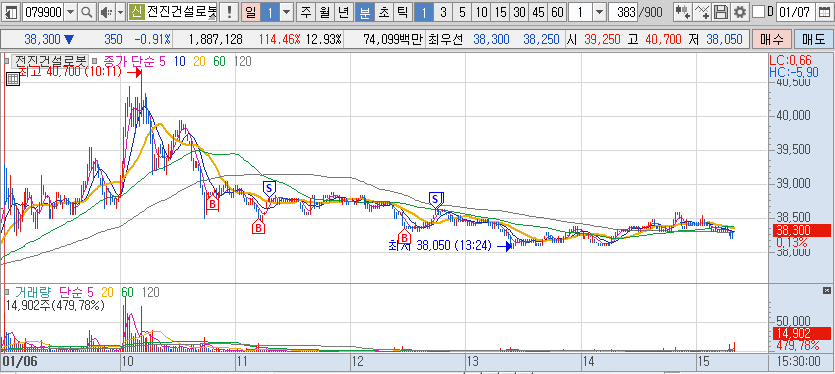Open the calendar date picker icon
Screen dimensions: 835x374
pyautogui.click(x=823, y=12)
